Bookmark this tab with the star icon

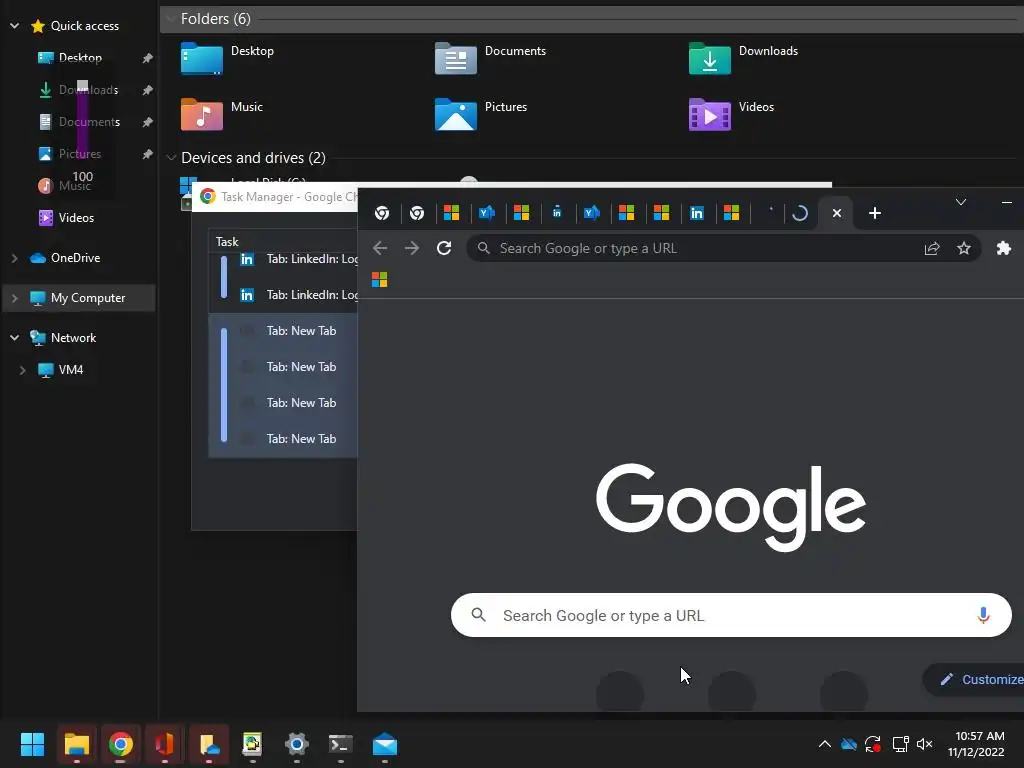coord(964,248)
